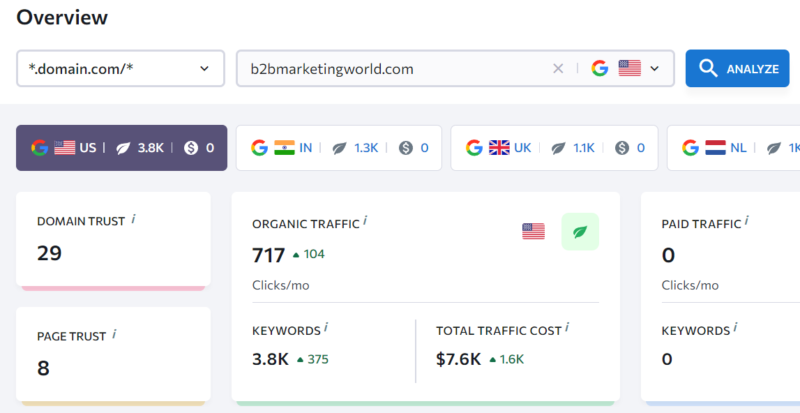Click the leaf icon in UK tab
The height and width of the screenshot is (413, 800).
[559, 148]
